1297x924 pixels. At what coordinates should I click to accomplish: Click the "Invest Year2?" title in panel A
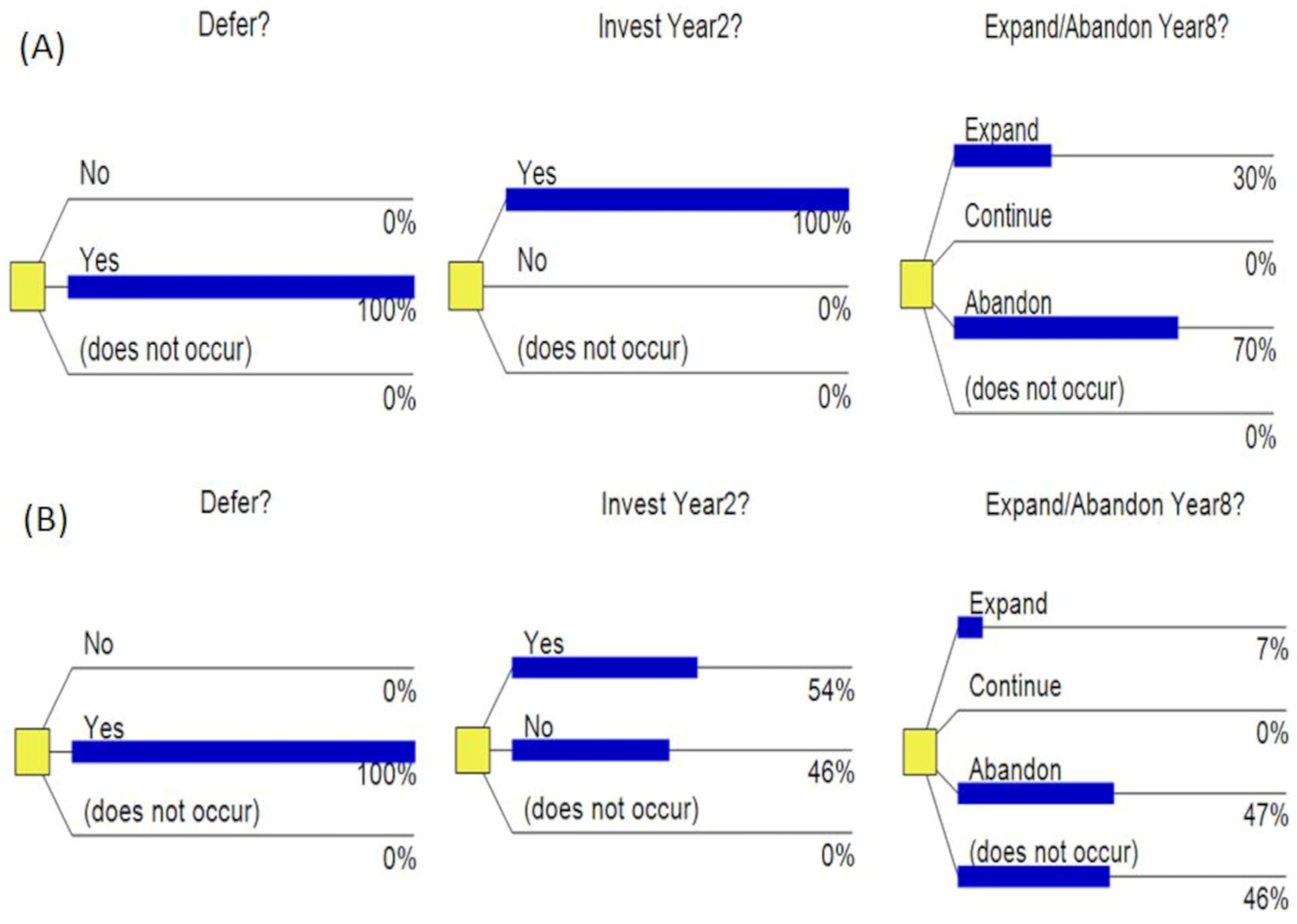click(x=670, y=27)
